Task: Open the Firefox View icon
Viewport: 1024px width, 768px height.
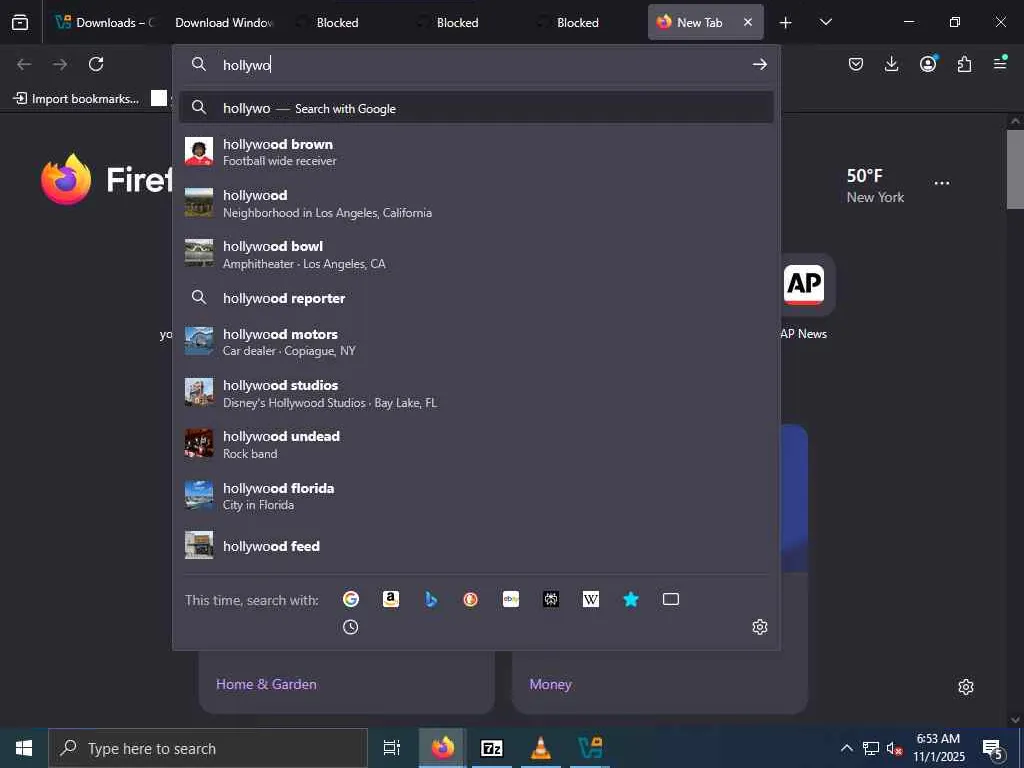Action: click(x=20, y=22)
